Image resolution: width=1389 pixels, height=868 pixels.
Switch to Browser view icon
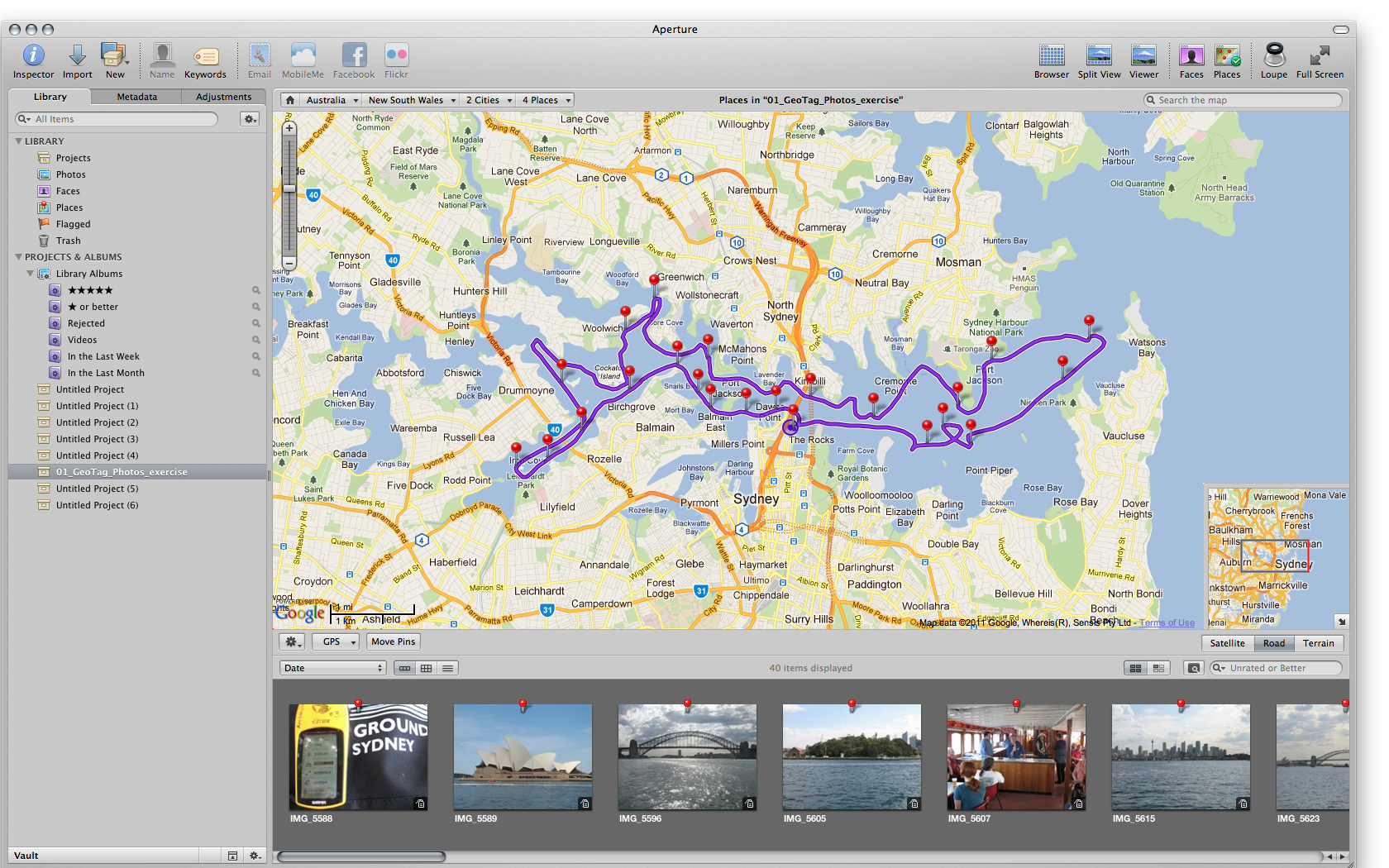click(1052, 55)
